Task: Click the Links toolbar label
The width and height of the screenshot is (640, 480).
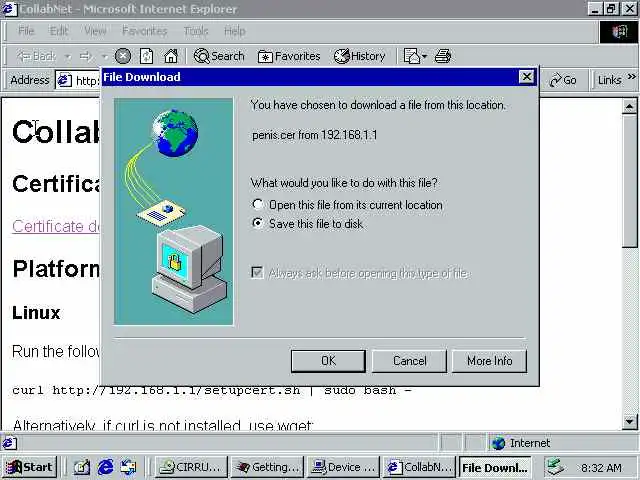Action: (609, 80)
